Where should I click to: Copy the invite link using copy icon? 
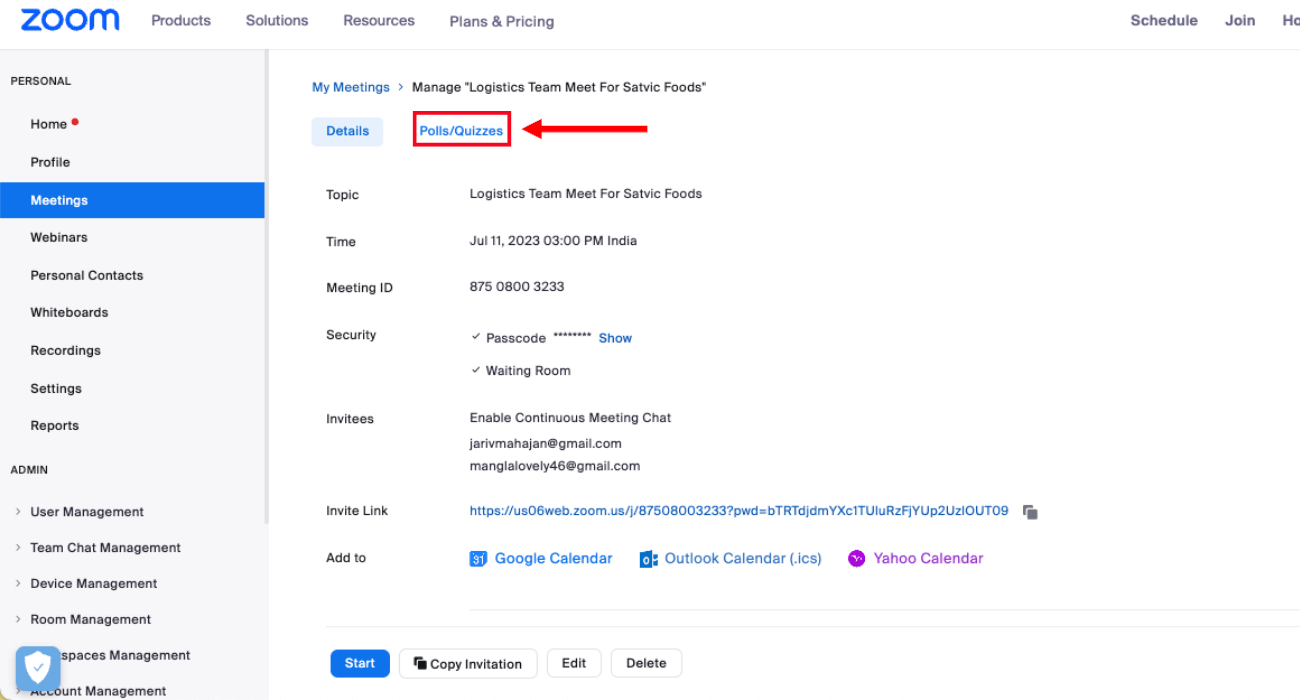[x=1030, y=512]
